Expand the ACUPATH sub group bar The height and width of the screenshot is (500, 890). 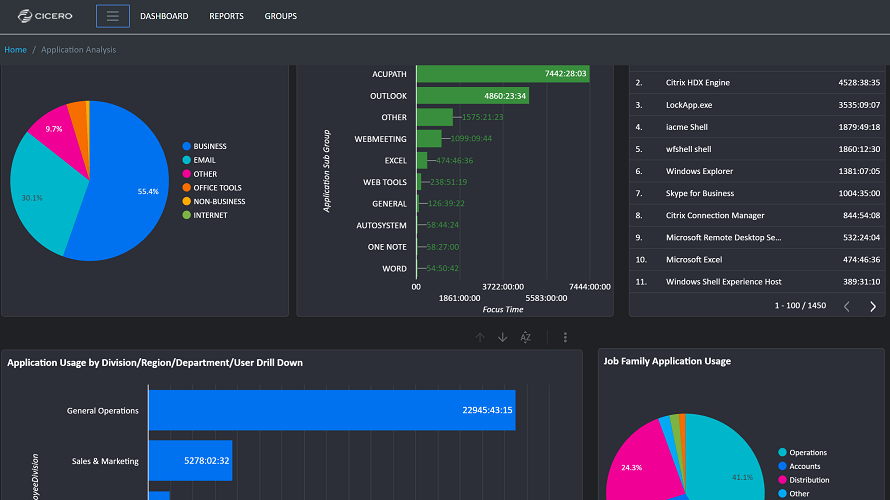(x=503, y=74)
